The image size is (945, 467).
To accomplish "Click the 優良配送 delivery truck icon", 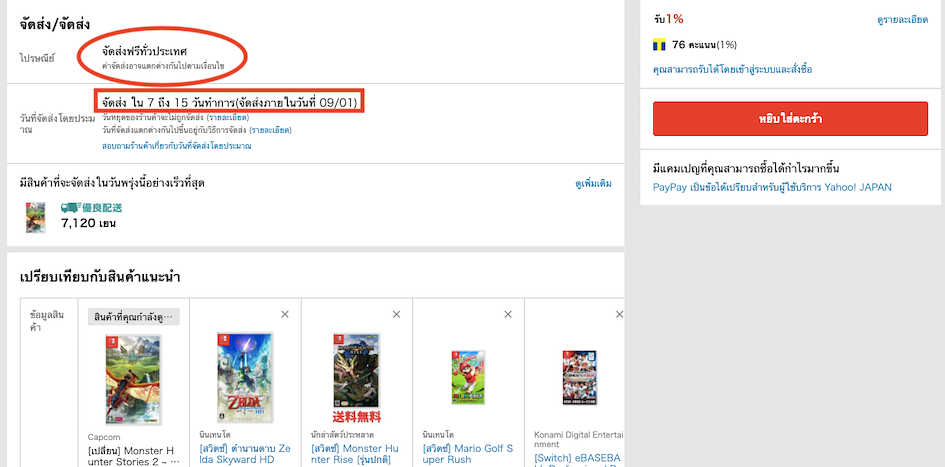I will tap(71, 208).
